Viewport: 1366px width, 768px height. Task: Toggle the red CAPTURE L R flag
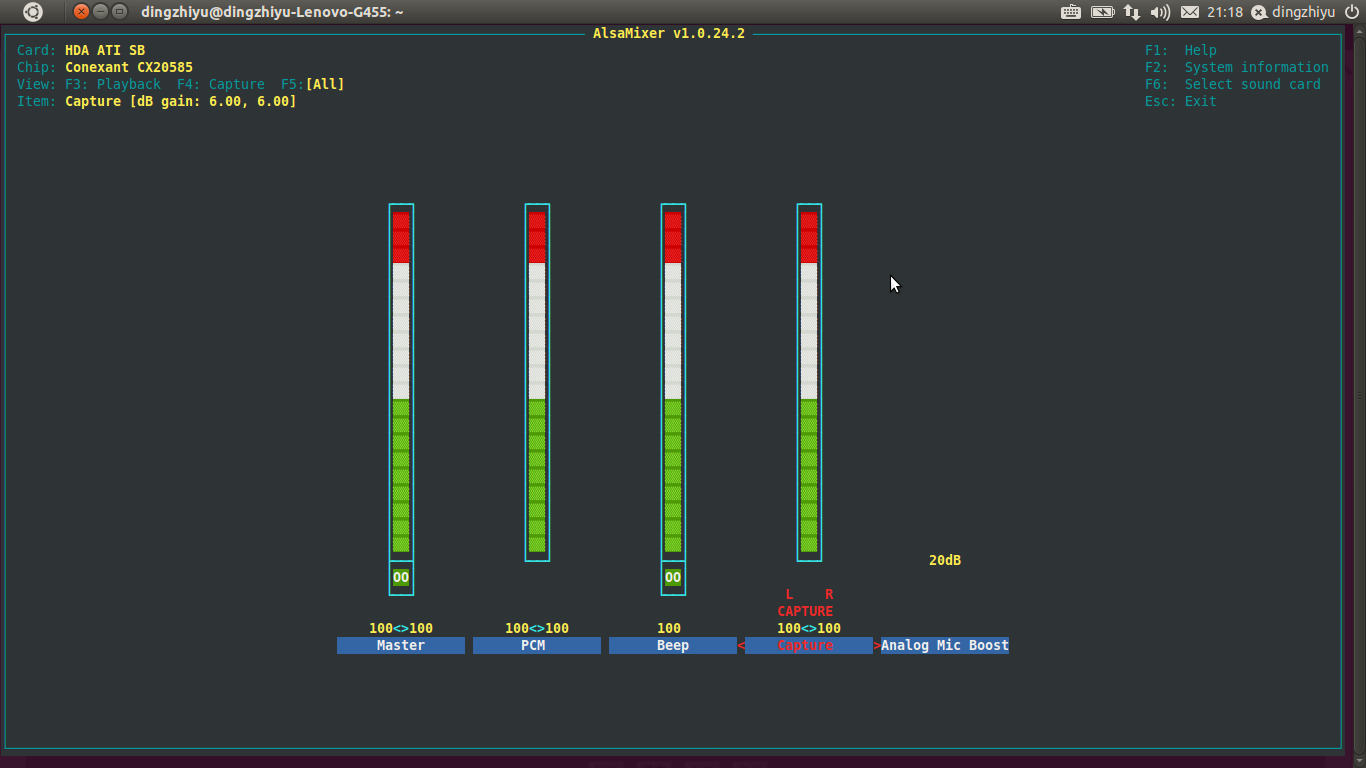pyautogui.click(x=805, y=603)
